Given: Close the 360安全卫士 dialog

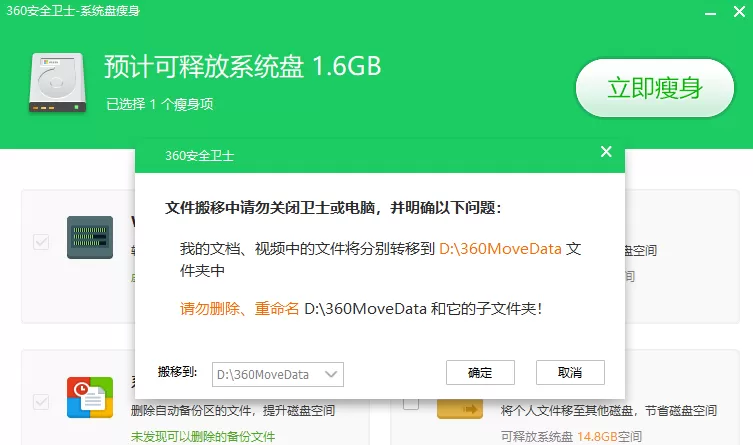Looking at the screenshot, I should pos(606,152).
